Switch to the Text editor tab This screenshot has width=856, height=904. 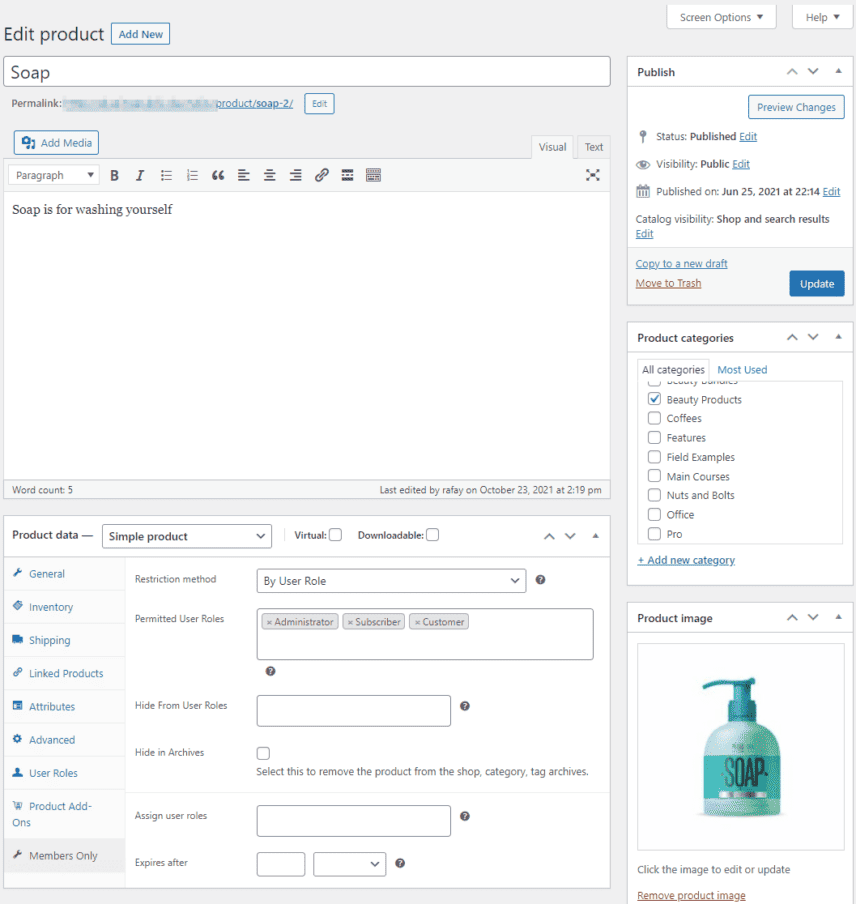click(594, 146)
